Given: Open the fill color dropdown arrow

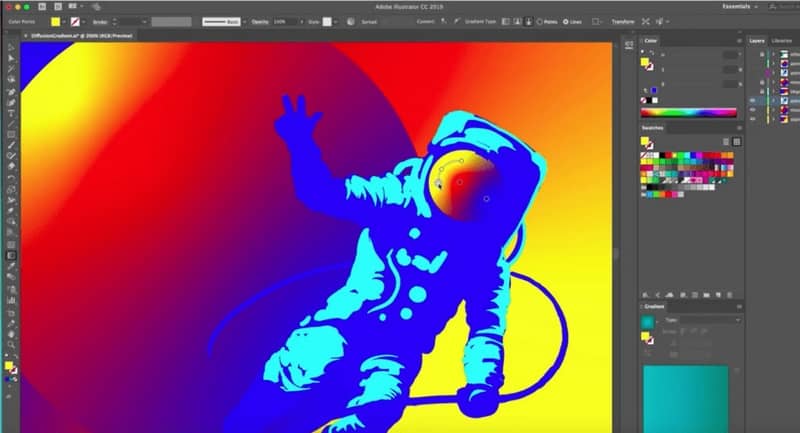Looking at the screenshot, I should pyautogui.click(x=64, y=22).
